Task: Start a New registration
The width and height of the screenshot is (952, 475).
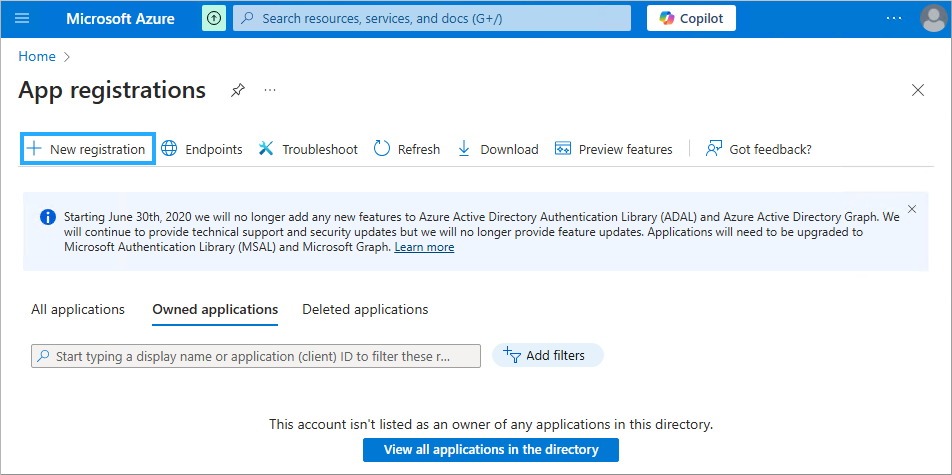Action: [x=87, y=149]
